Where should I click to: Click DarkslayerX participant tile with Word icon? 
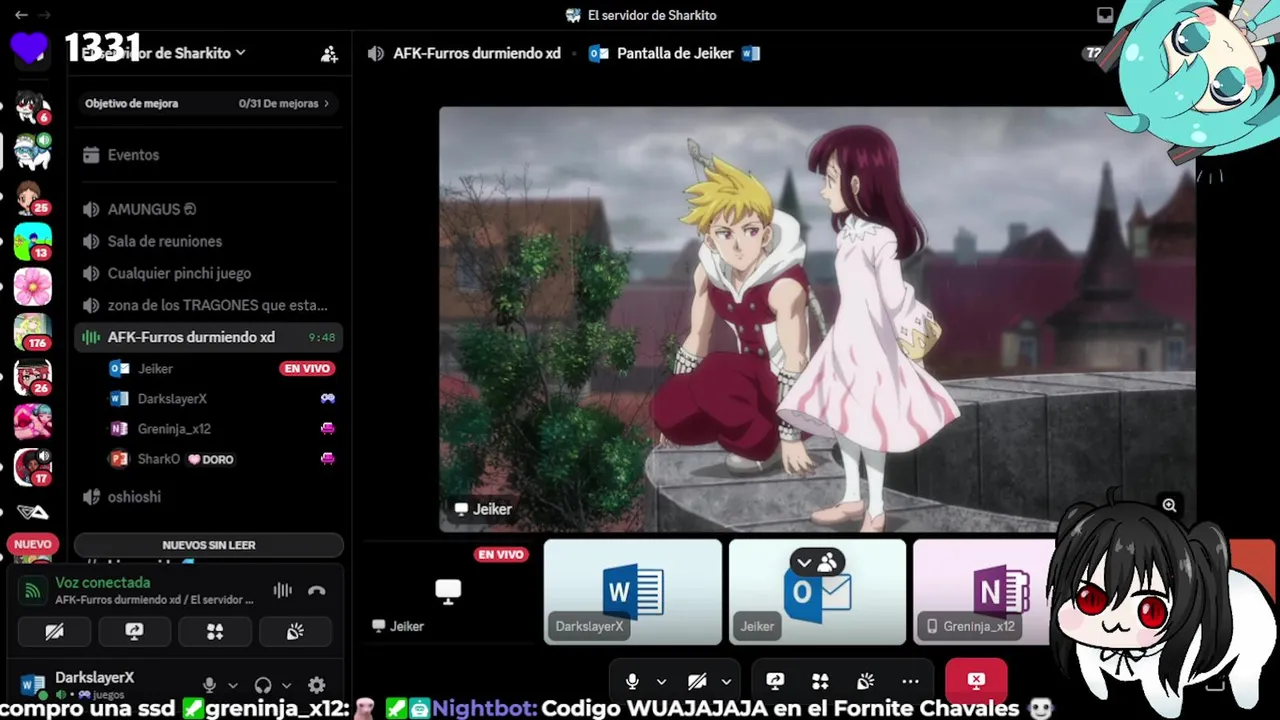(632, 592)
